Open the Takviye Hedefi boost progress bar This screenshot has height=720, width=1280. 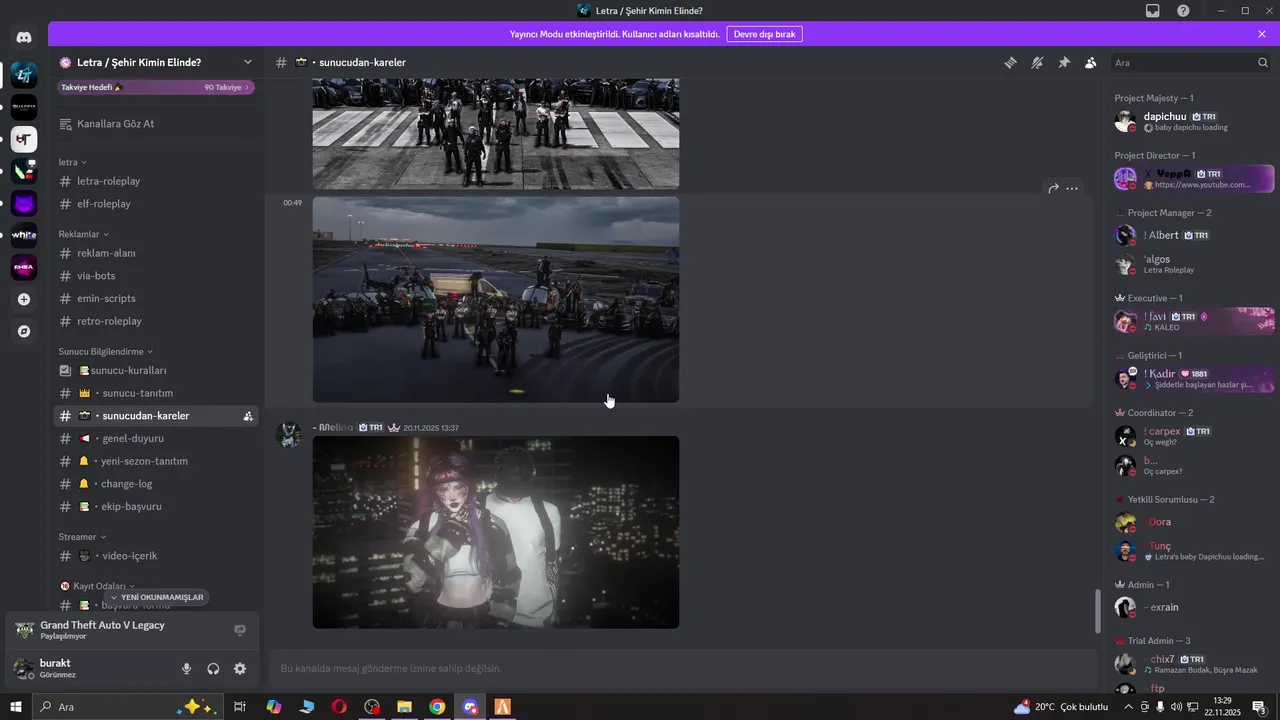pyautogui.click(x=156, y=87)
